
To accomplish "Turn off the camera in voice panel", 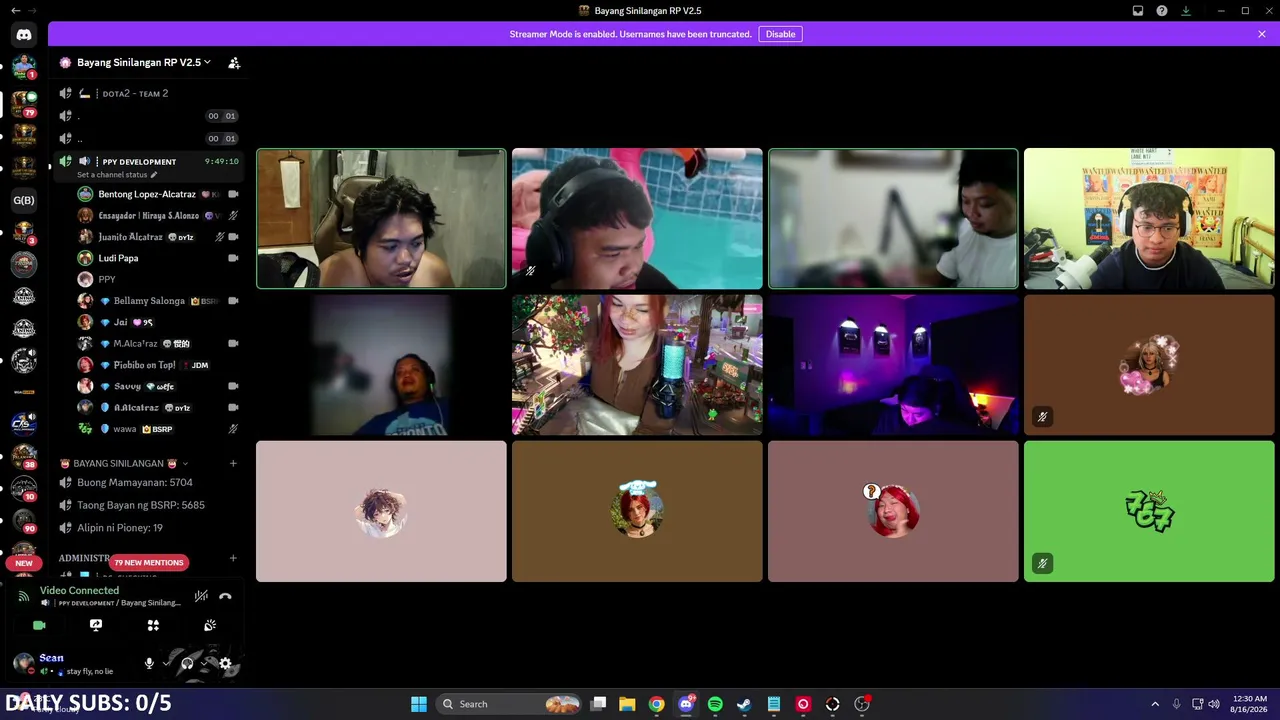I will (39, 625).
